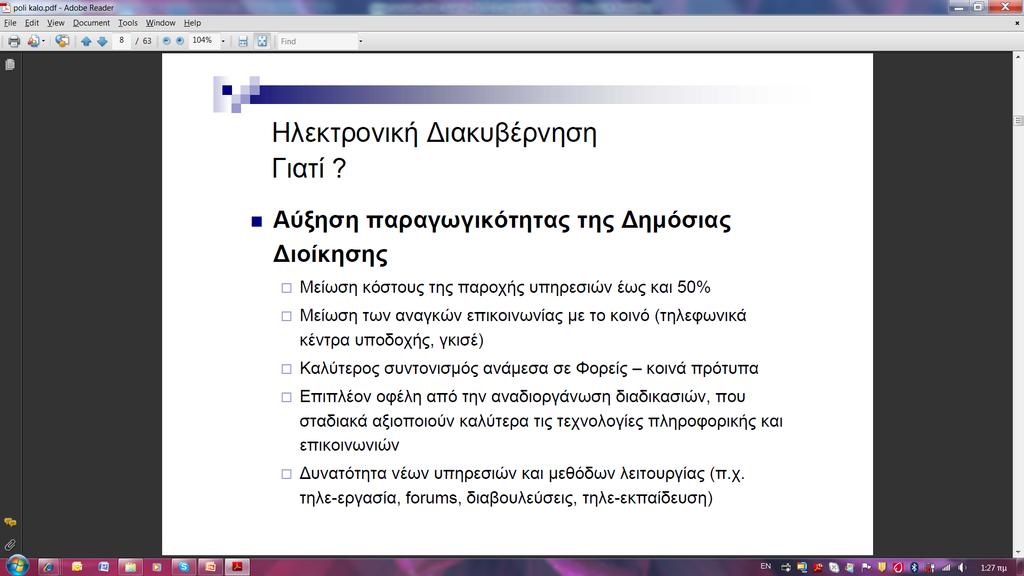Open Skype from the taskbar
The width and height of the screenshot is (1024, 576).
click(x=184, y=567)
